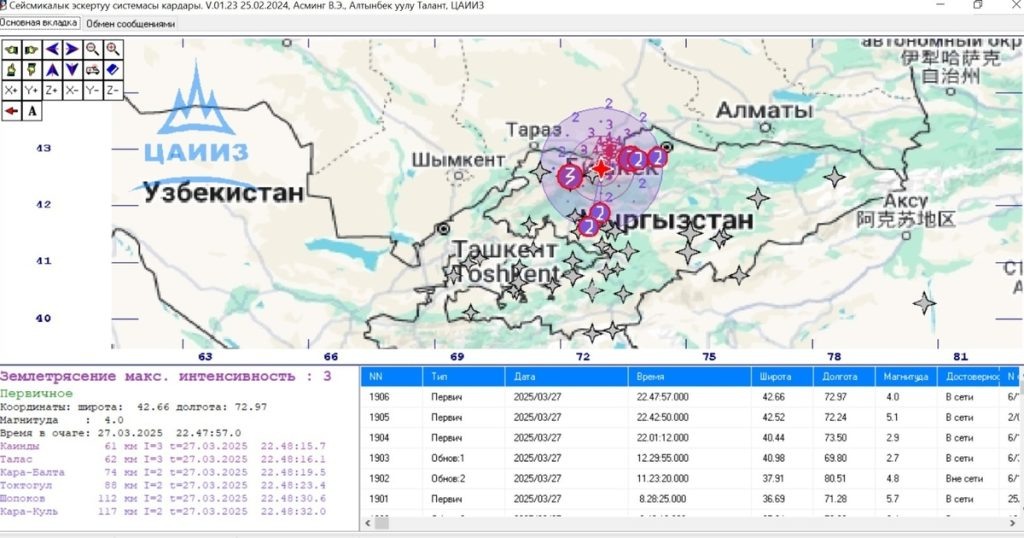Click the Z- toolbar button

[113, 90]
